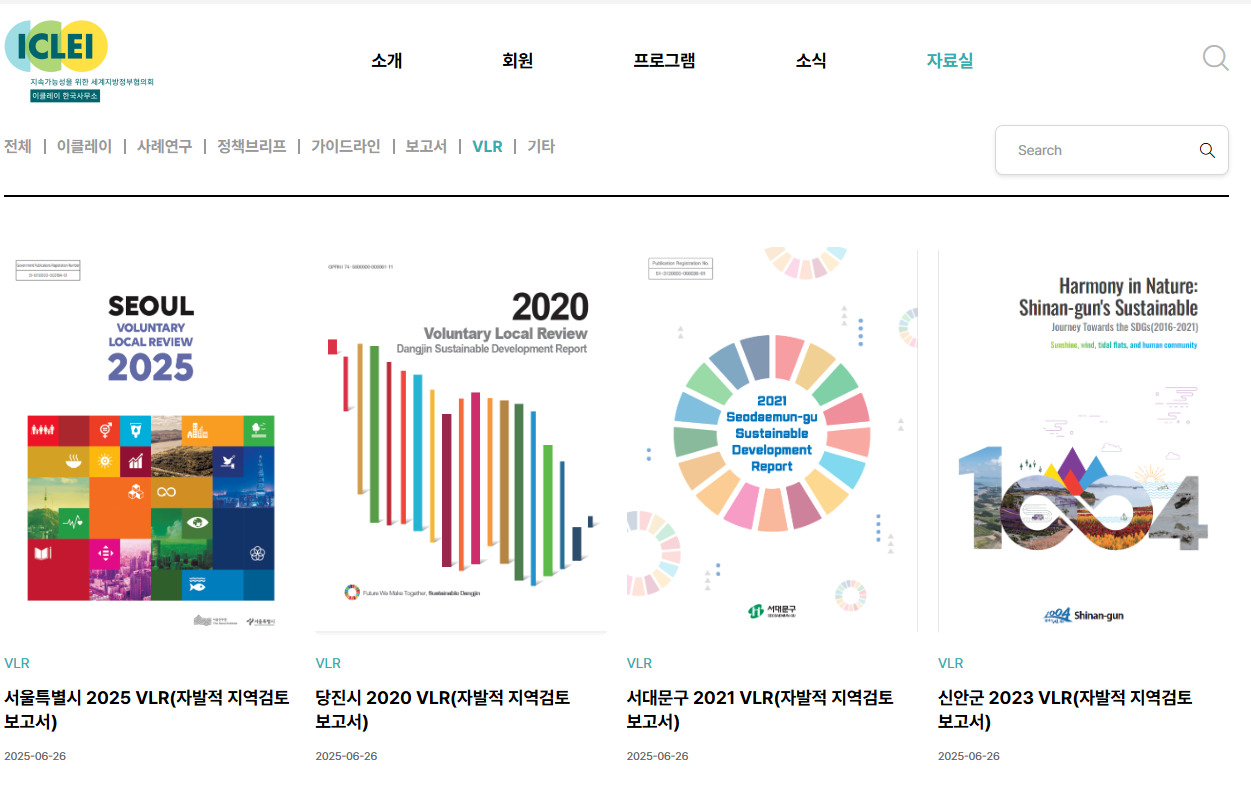The image size is (1251, 791).
Task: Select the 사례연구 category filter
Action: (x=164, y=146)
